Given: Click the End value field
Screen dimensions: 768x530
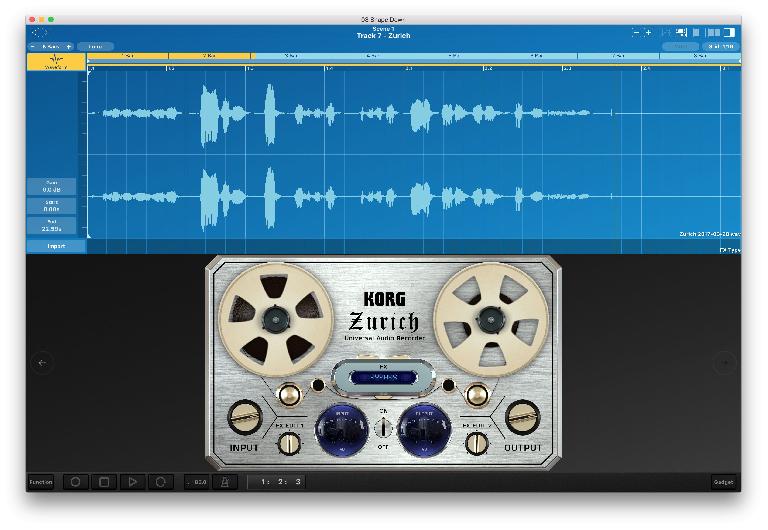Looking at the screenshot, I should [x=51, y=226].
